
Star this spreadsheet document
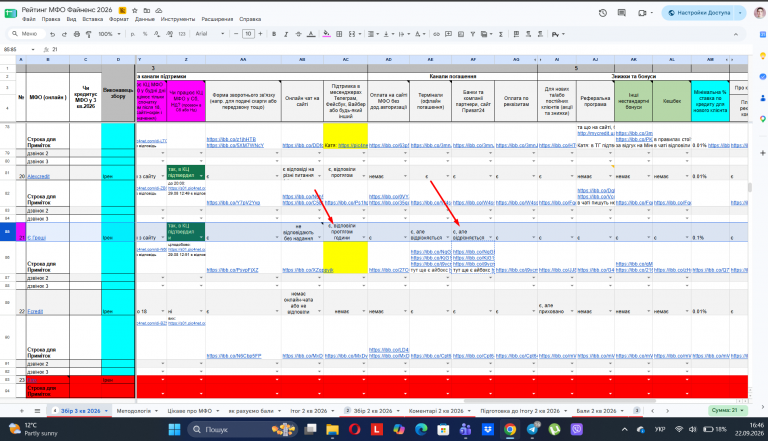(135, 10)
